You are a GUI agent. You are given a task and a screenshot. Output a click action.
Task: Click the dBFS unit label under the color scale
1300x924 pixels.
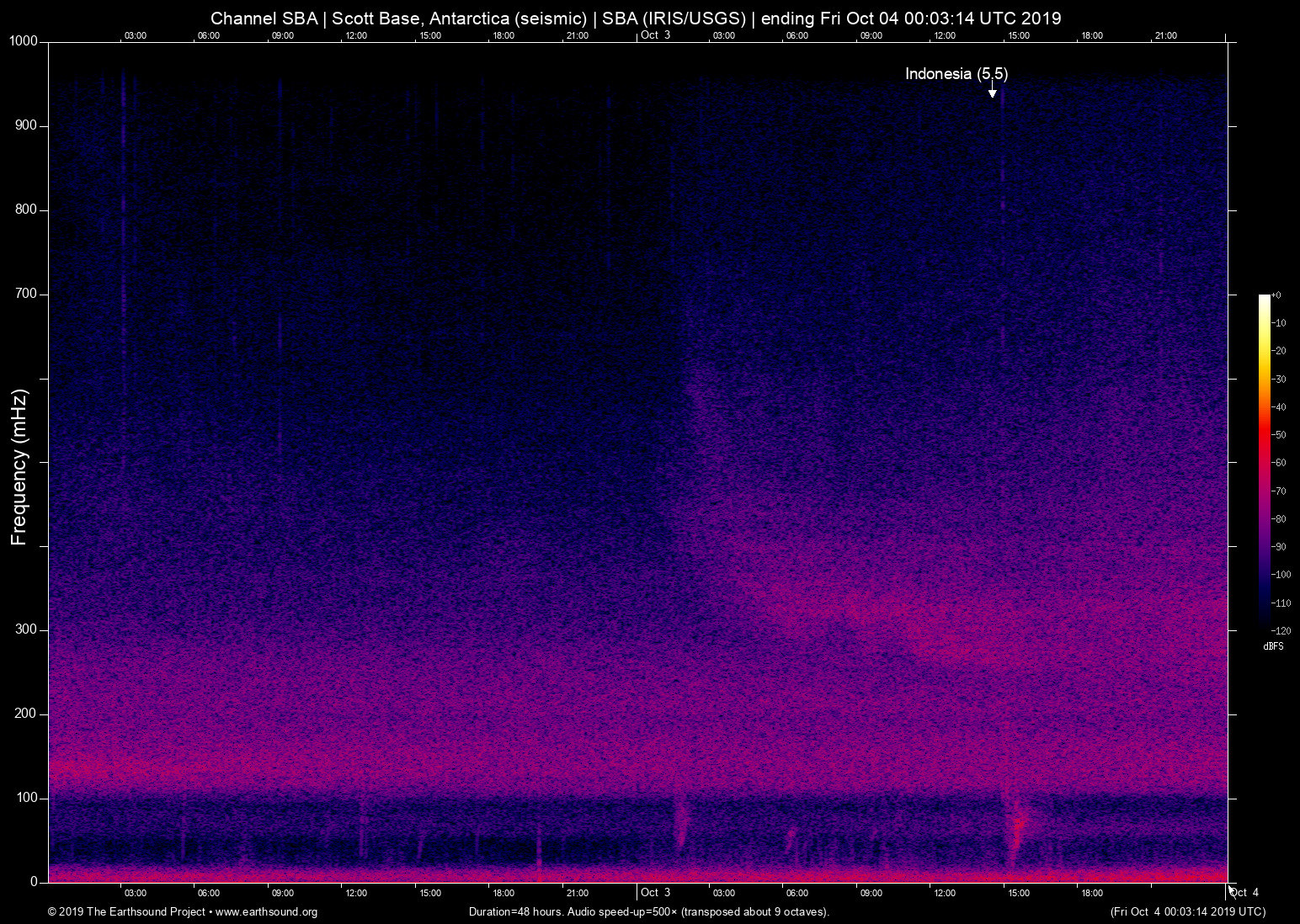[x=1273, y=646]
